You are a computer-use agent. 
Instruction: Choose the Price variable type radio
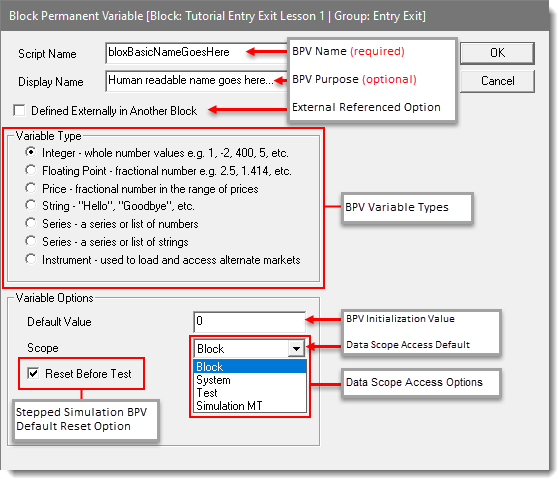(x=31, y=188)
